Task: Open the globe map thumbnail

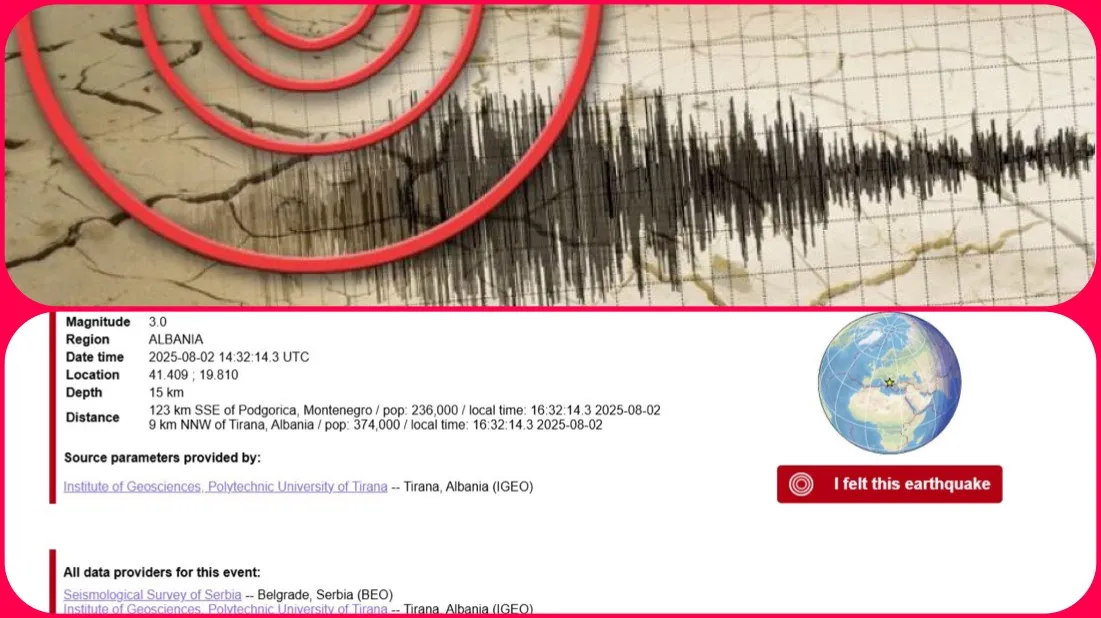Action: click(890, 383)
